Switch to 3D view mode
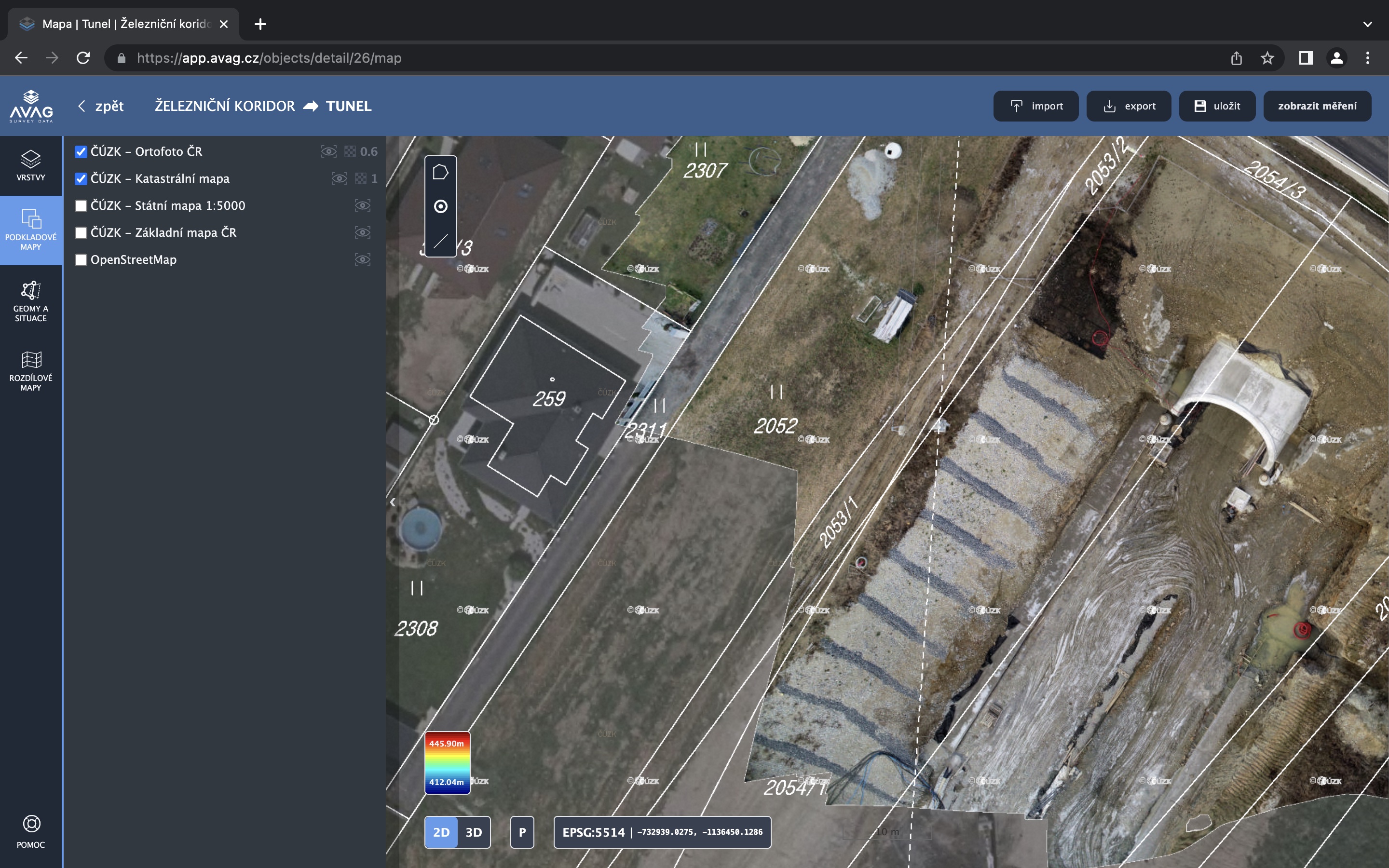 (474, 832)
